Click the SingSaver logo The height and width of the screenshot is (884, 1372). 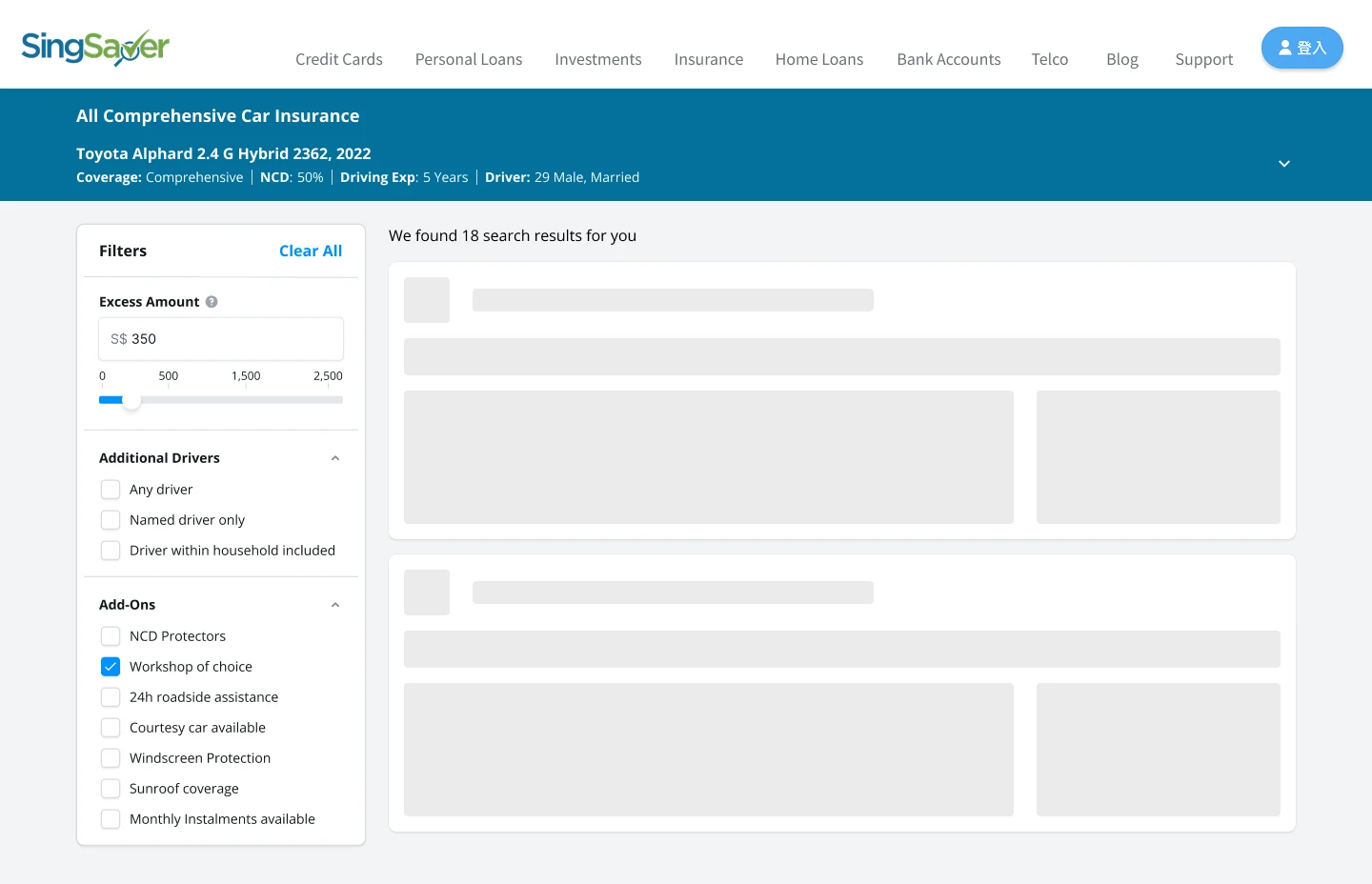coord(95,48)
